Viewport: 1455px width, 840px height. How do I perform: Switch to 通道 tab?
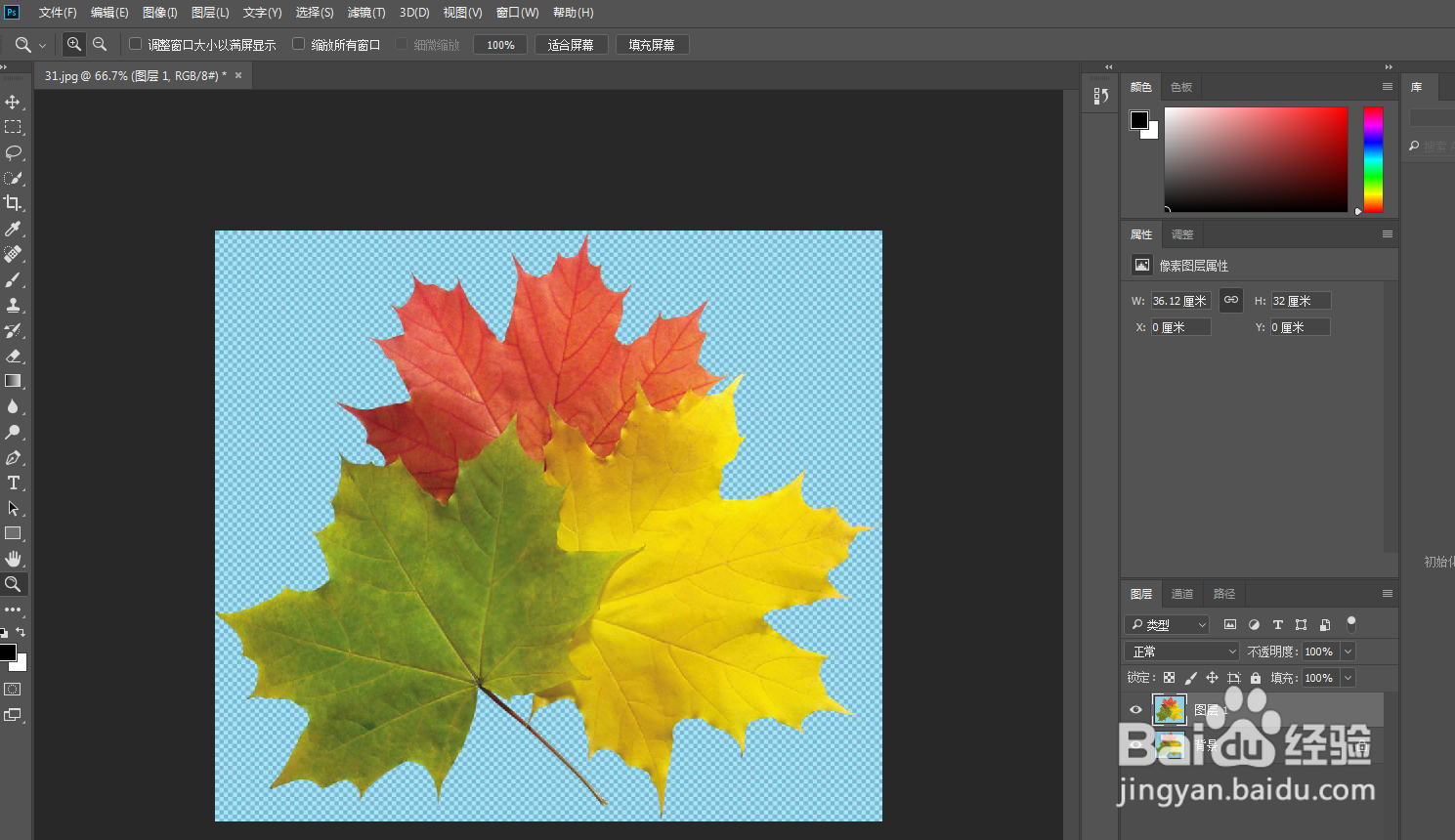1182,594
